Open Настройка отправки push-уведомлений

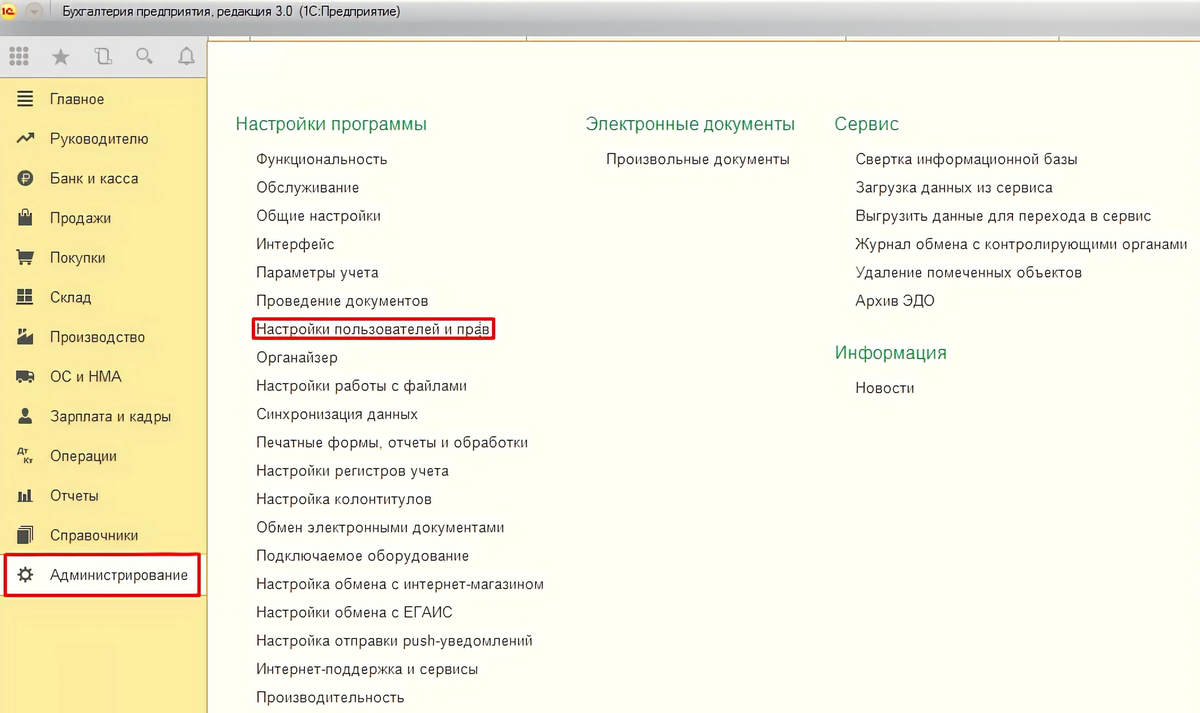394,640
